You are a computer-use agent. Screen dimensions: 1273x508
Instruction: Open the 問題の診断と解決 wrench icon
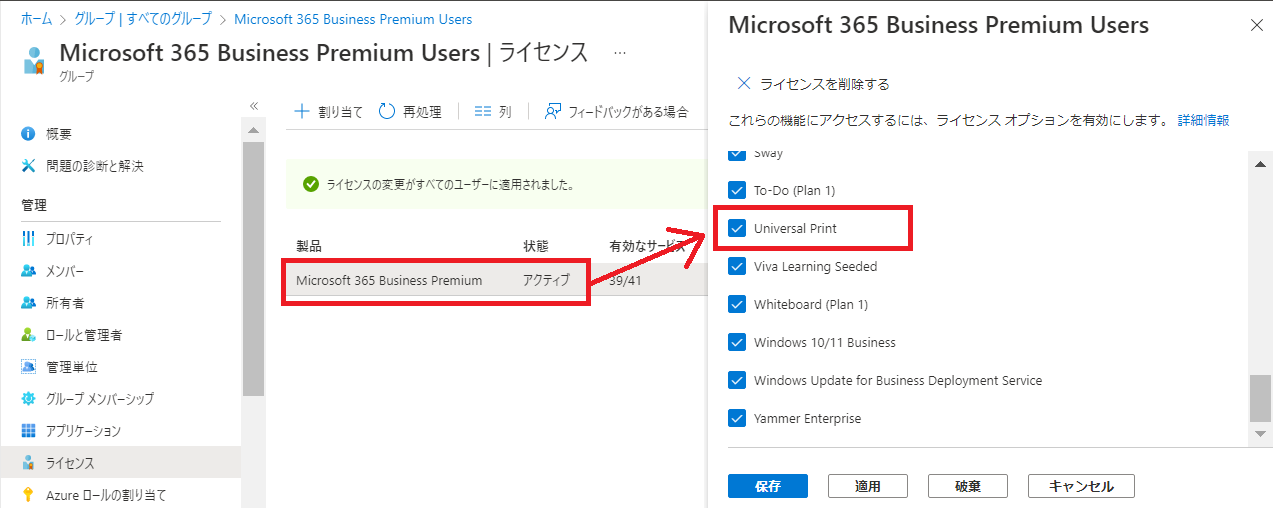pyautogui.click(x=28, y=165)
